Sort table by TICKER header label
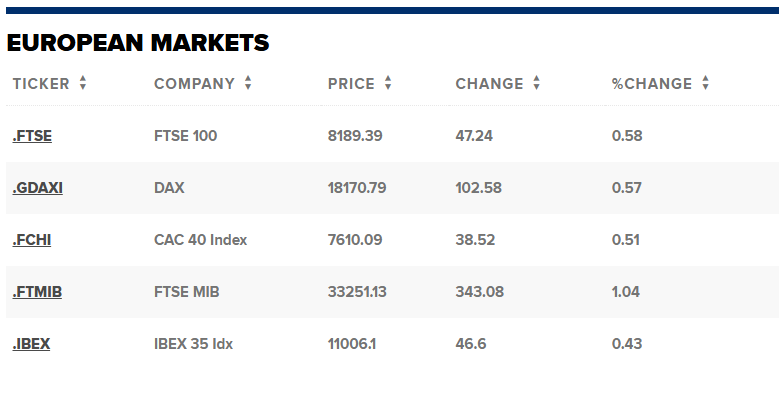The height and width of the screenshot is (396, 784). (x=41, y=84)
